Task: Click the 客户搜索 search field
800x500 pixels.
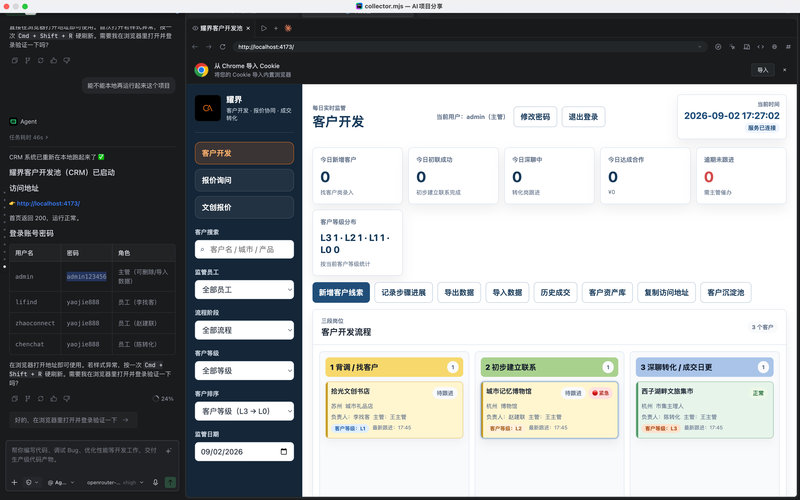Action: [x=244, y=249]
